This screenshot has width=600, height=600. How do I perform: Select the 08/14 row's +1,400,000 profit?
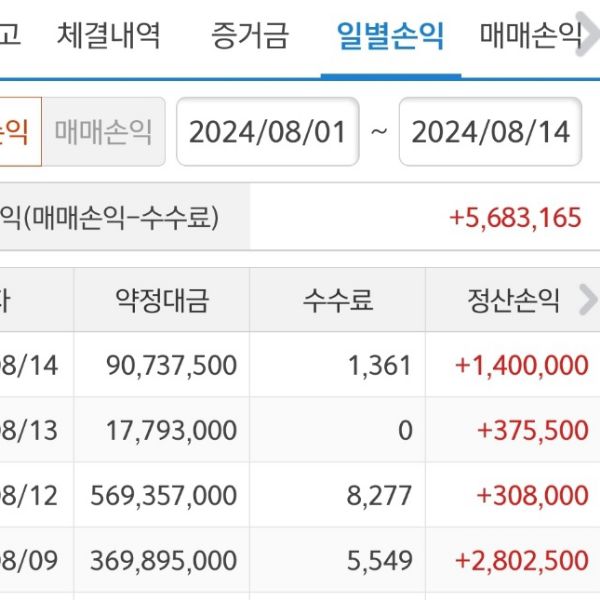pyautogui.click(x=521, y=365)
